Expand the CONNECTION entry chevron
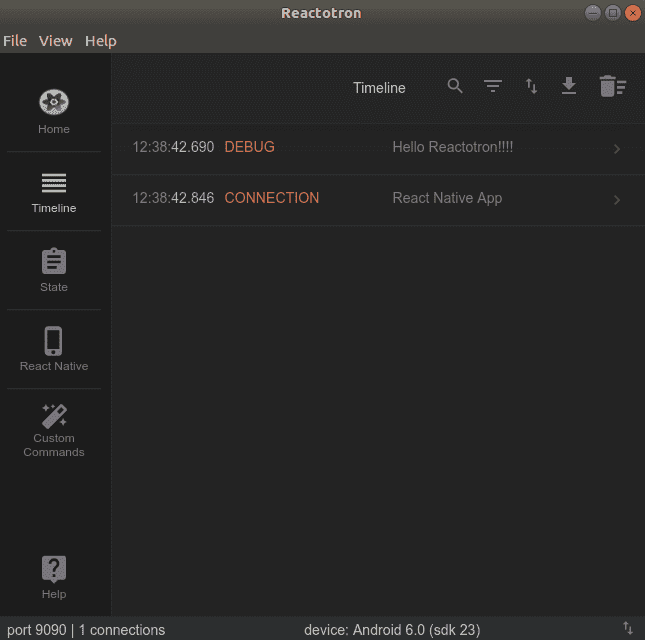This screenshot has width=645, height=640. click(x=617, y=200)
